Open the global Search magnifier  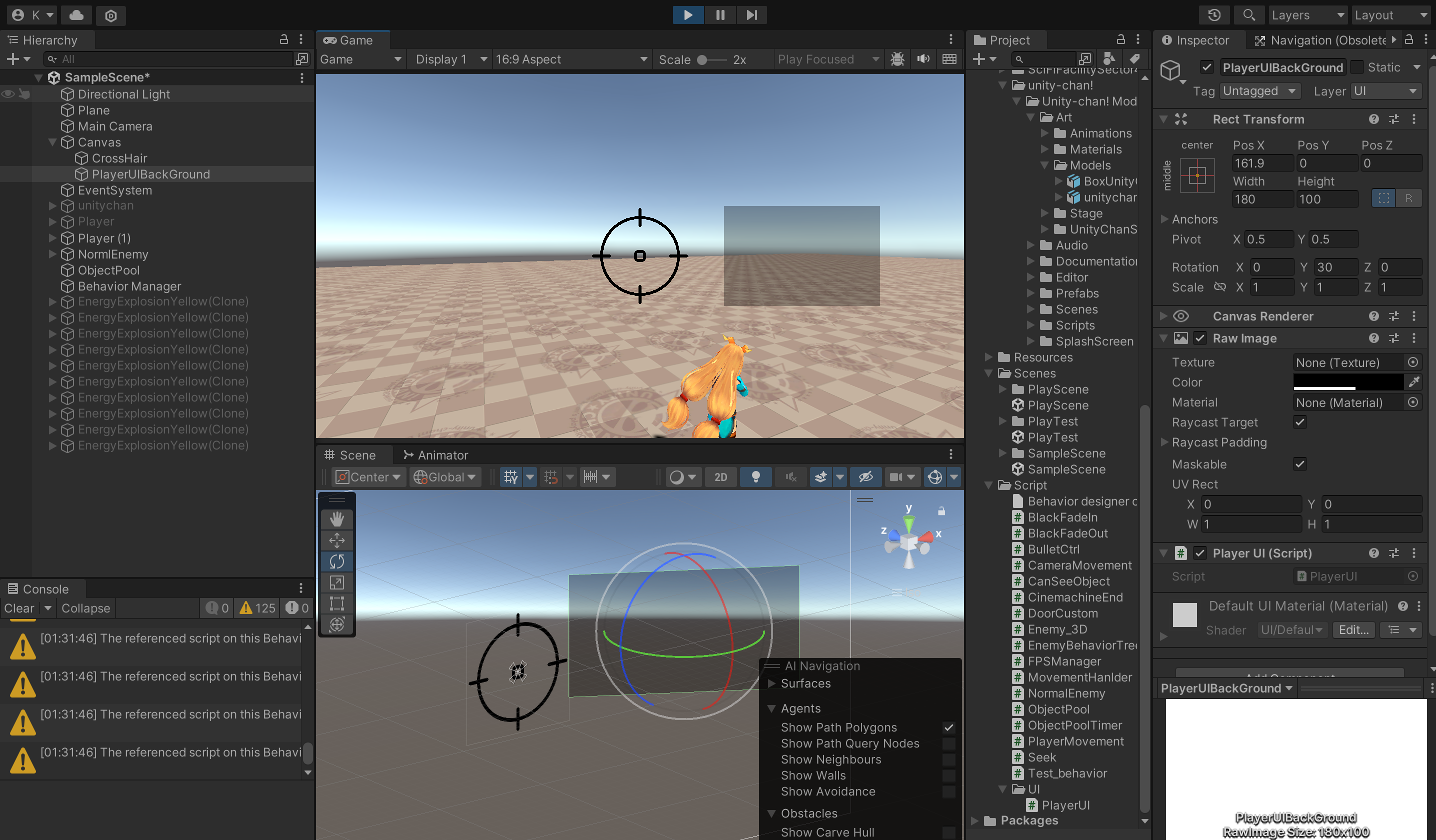(1248, 15)
